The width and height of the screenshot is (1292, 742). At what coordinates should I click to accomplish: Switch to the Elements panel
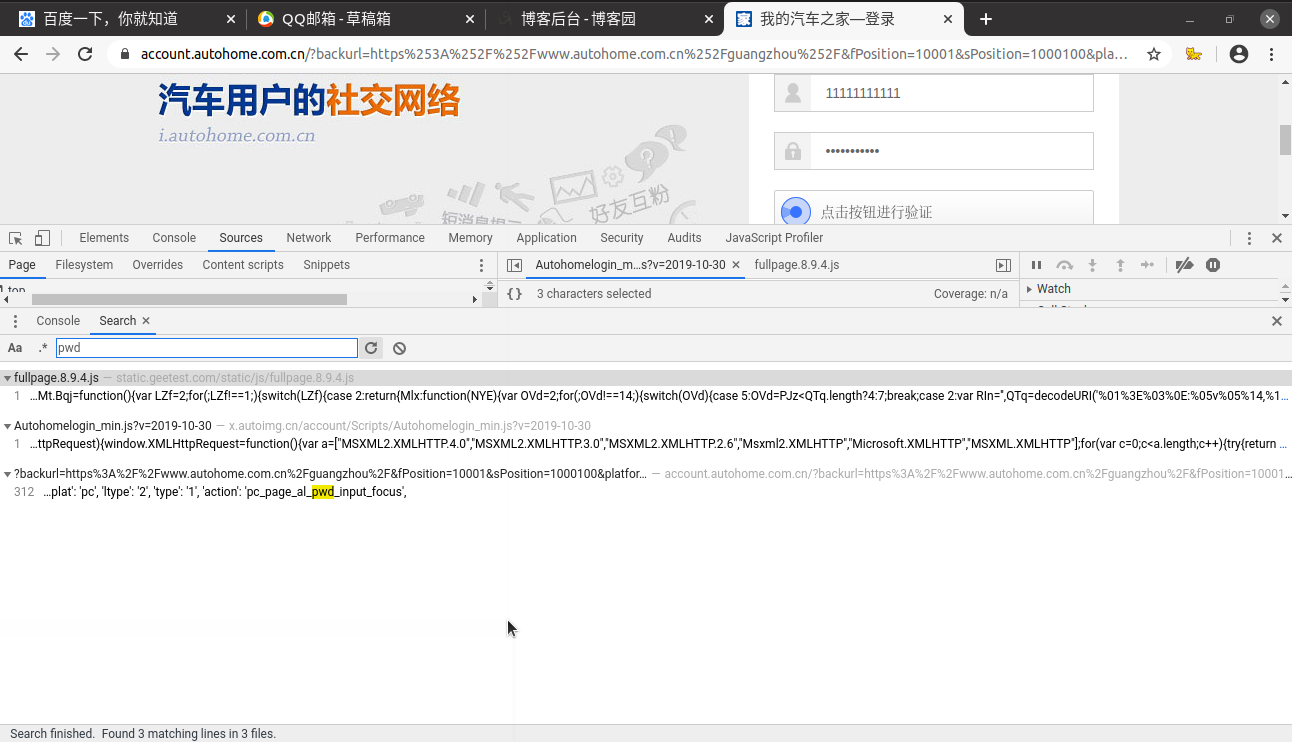tap(104, 238)
